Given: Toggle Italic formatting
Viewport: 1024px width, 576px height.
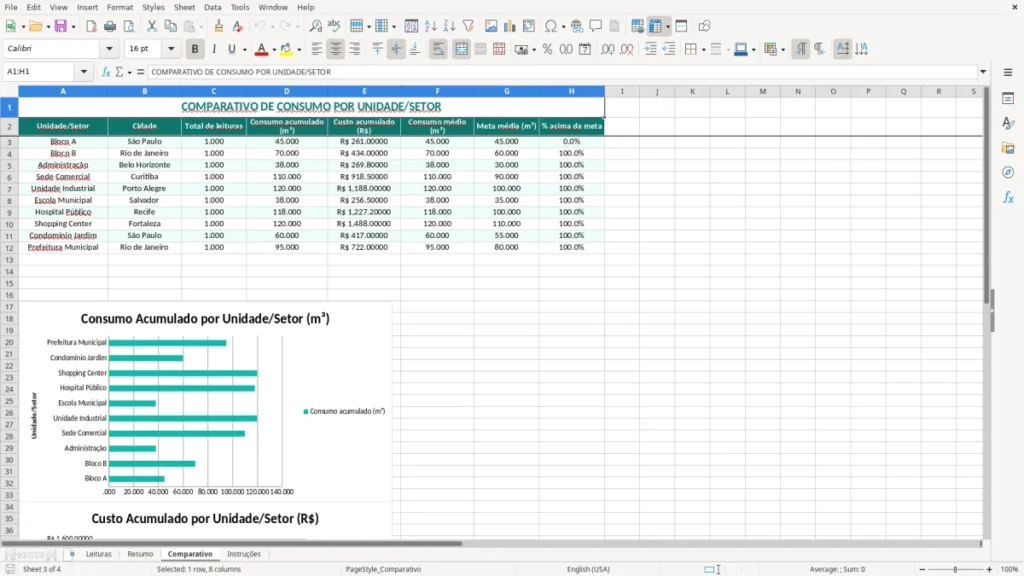Looking at the screenshot, I should [x=214, y=49].
